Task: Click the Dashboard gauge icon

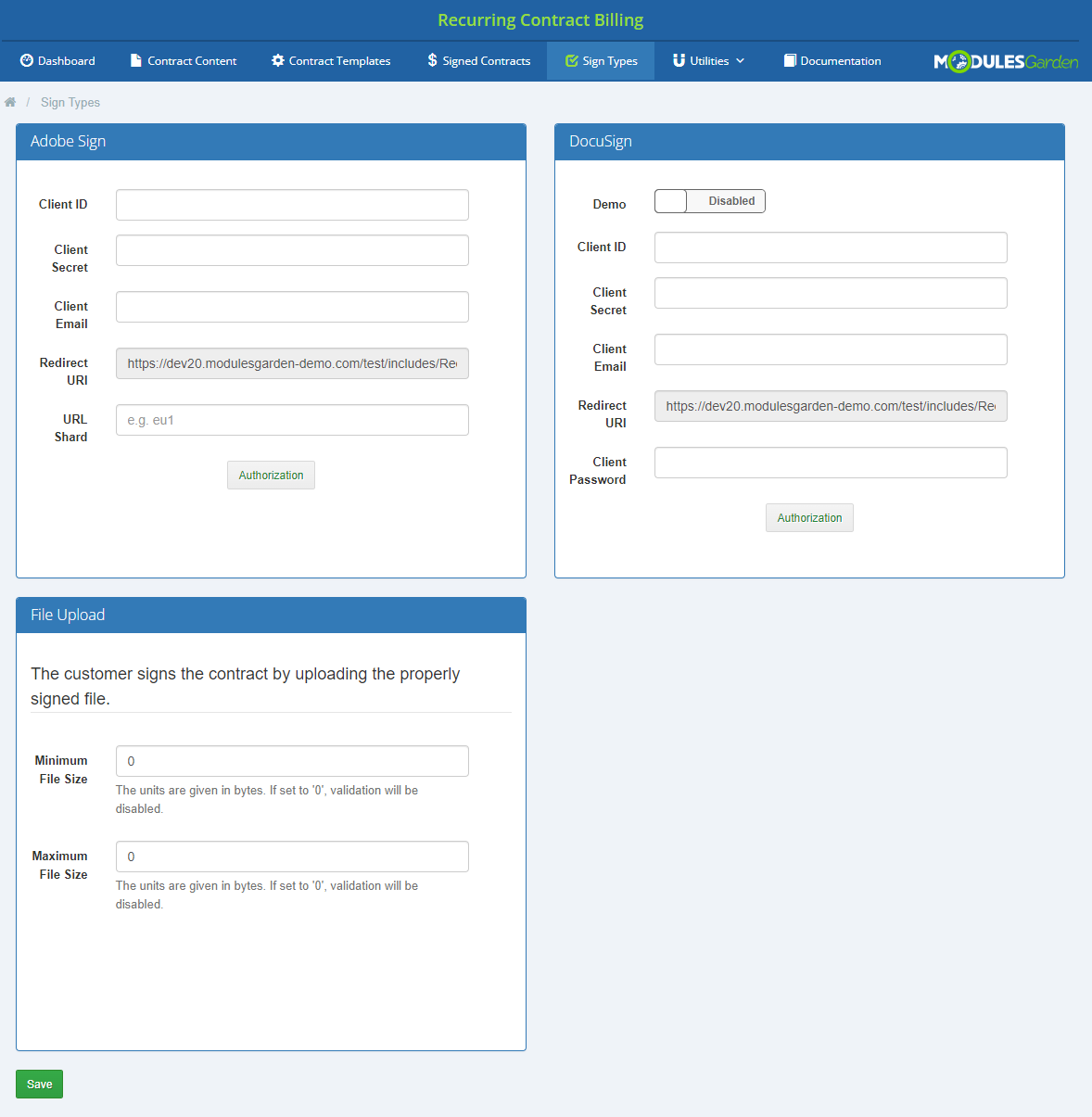Action: 27,60
